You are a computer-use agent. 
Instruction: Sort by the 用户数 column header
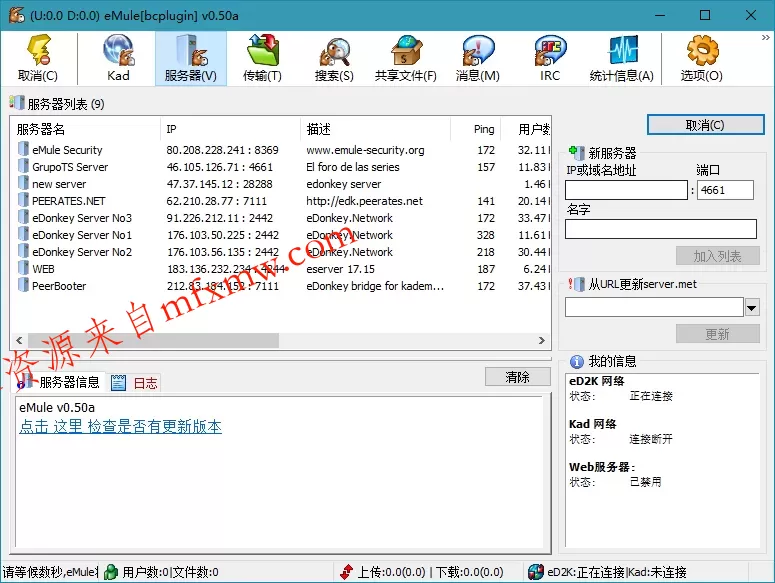pos(526,129)
